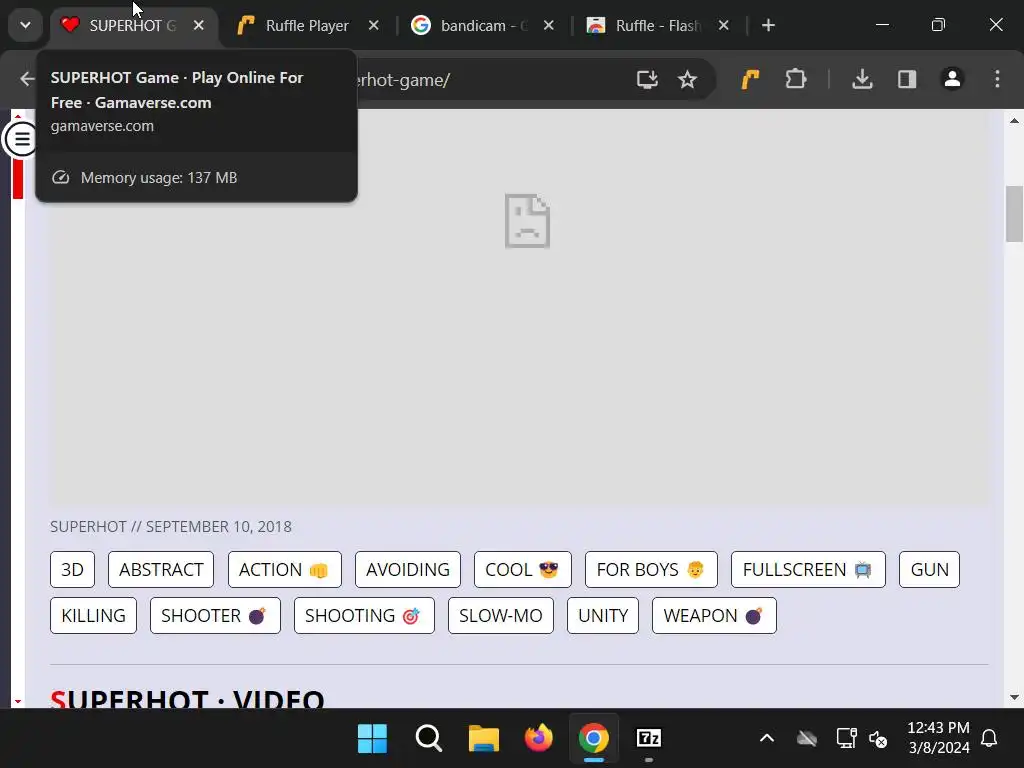Screen dimensions: 1024x768
Task: Click the Chrome taskbar icon
Action: [x=593, y=738]
